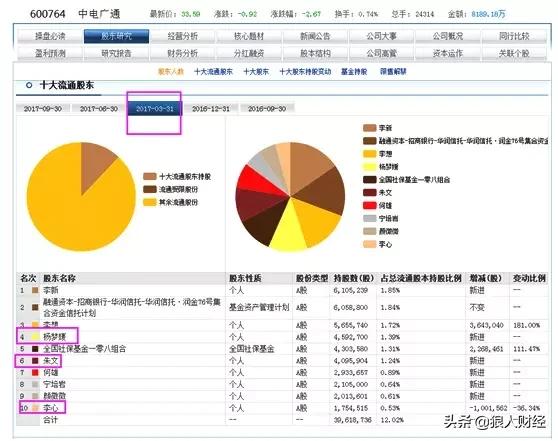Open the 十大股东持股变动 link
The image size is (558, 441).
pyautogui.click(x=305, y=72)
